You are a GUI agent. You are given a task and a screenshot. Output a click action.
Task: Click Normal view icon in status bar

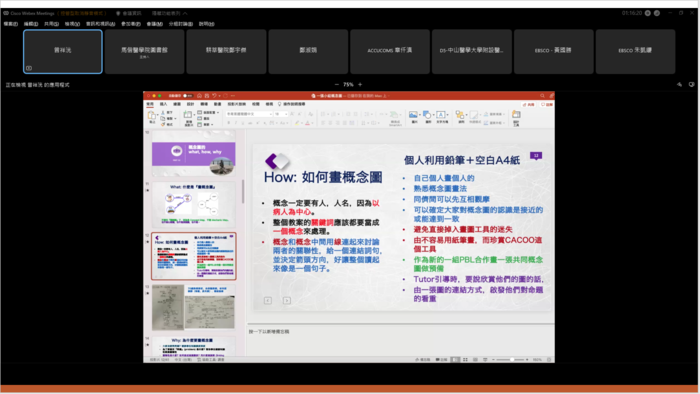(x=455, y=360)
